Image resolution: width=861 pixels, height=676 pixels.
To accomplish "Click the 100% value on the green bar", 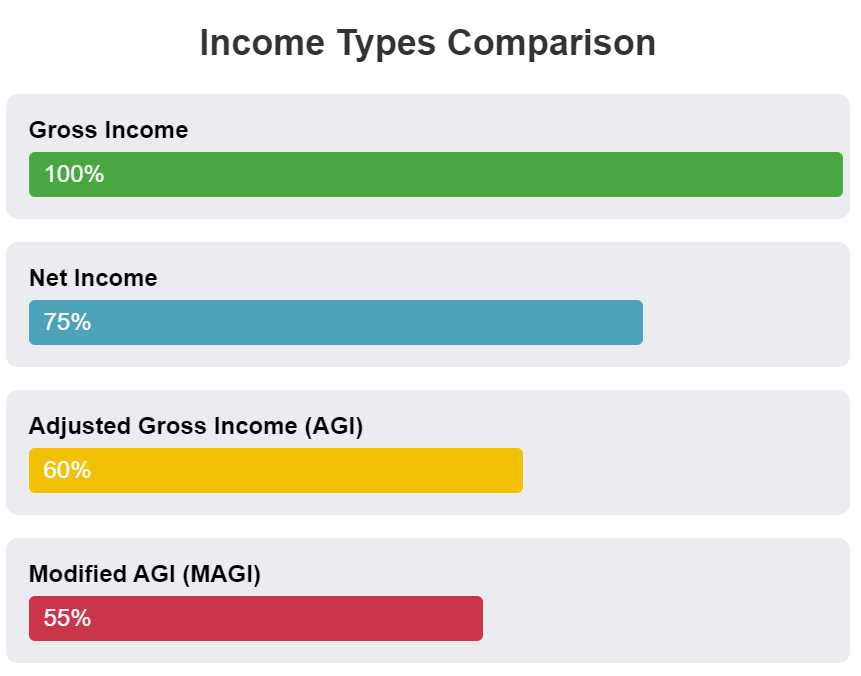I will point(74,175).
